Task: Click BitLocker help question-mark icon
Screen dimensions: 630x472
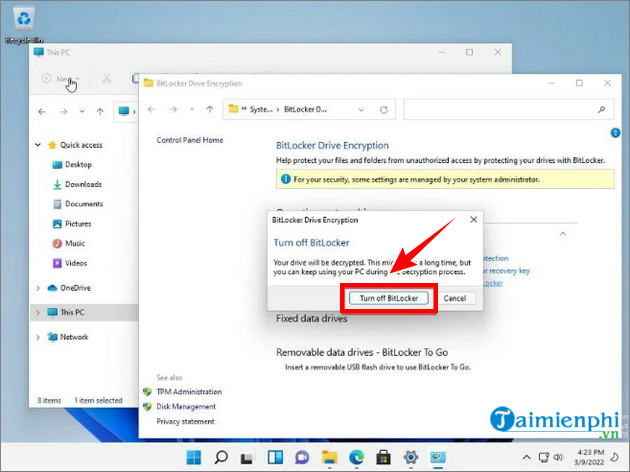Action: [615, 133]
